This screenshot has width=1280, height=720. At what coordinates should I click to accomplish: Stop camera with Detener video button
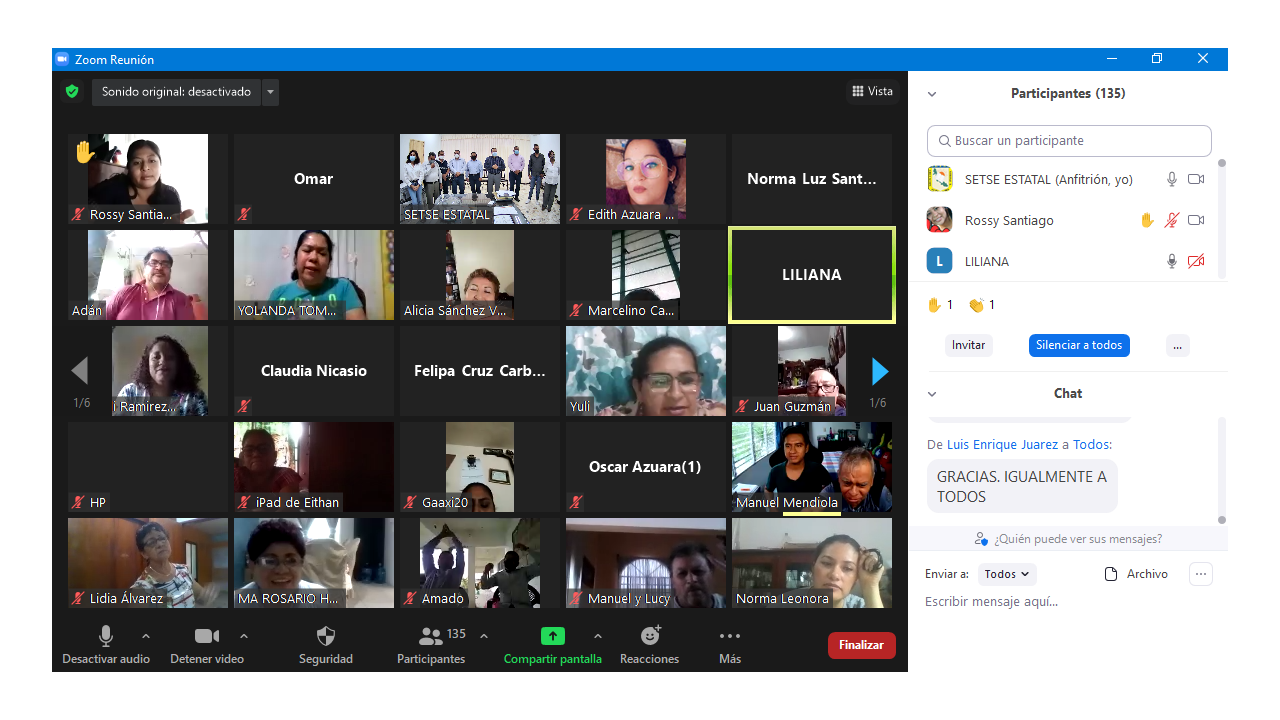207,644
